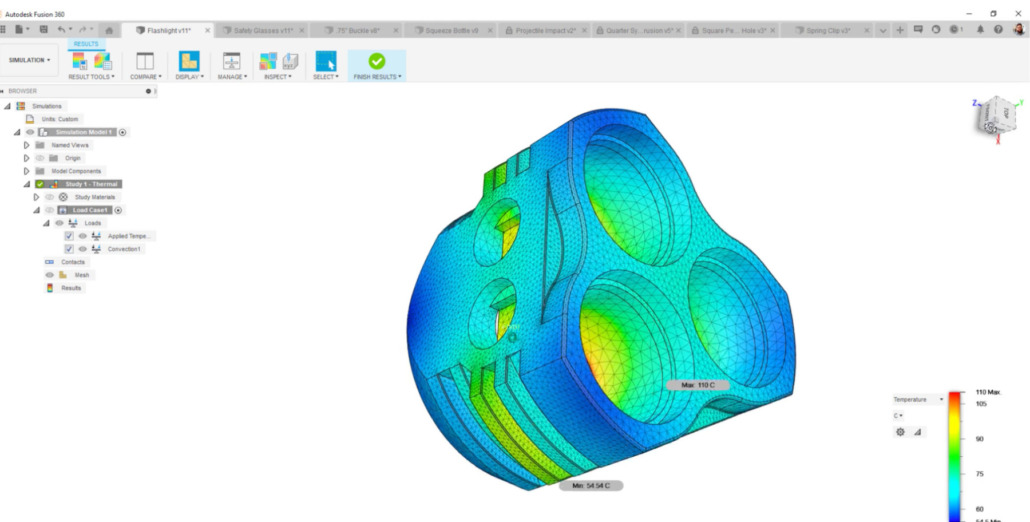
Task: Open the INSPECT menu label
Action: tap(279, 77)
